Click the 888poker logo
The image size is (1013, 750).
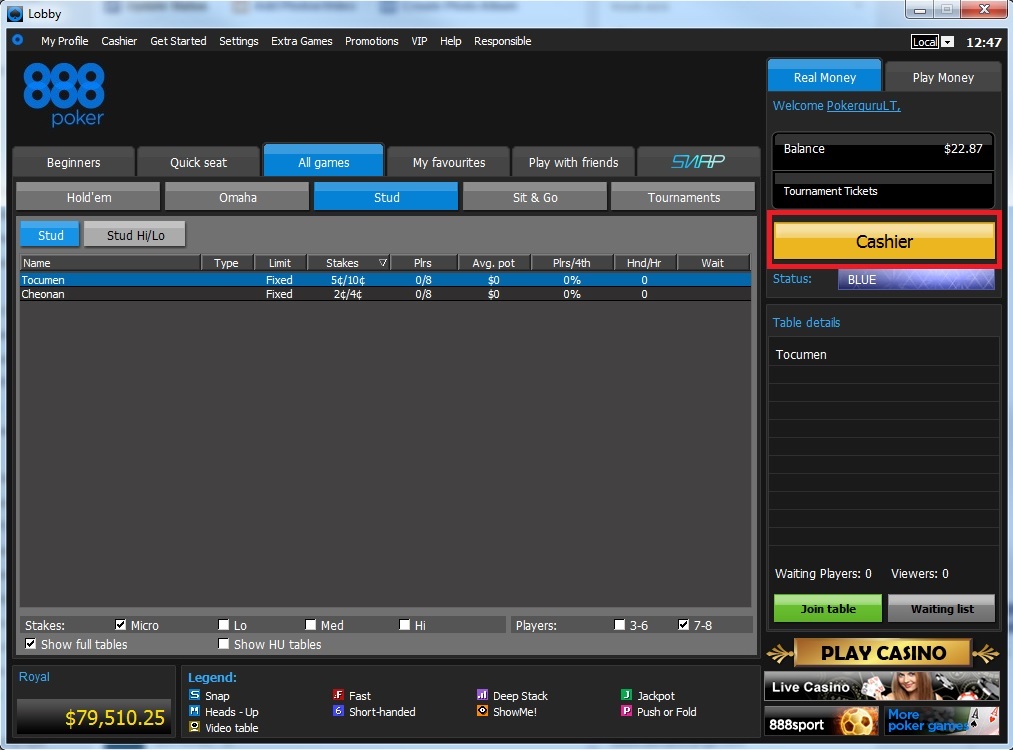[x=63, y=94]
